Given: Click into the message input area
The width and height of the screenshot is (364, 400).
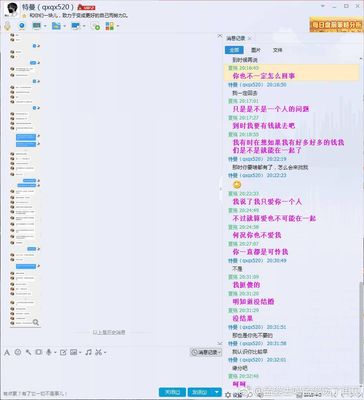Looking at the screenshot, I should (x=112, y=372).
